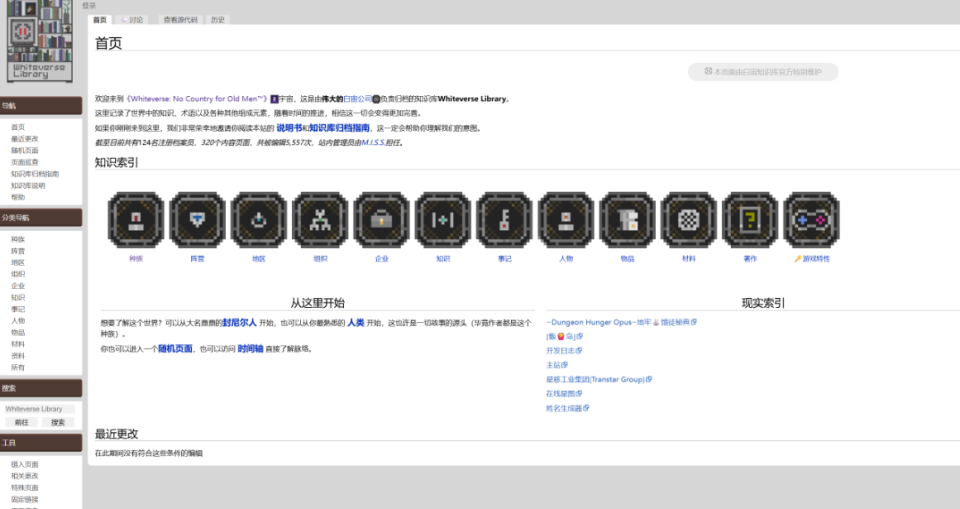Open 首页 in the sidebar navigation
The height and width of the screenshot is (509, 960).
click(18, 127)
